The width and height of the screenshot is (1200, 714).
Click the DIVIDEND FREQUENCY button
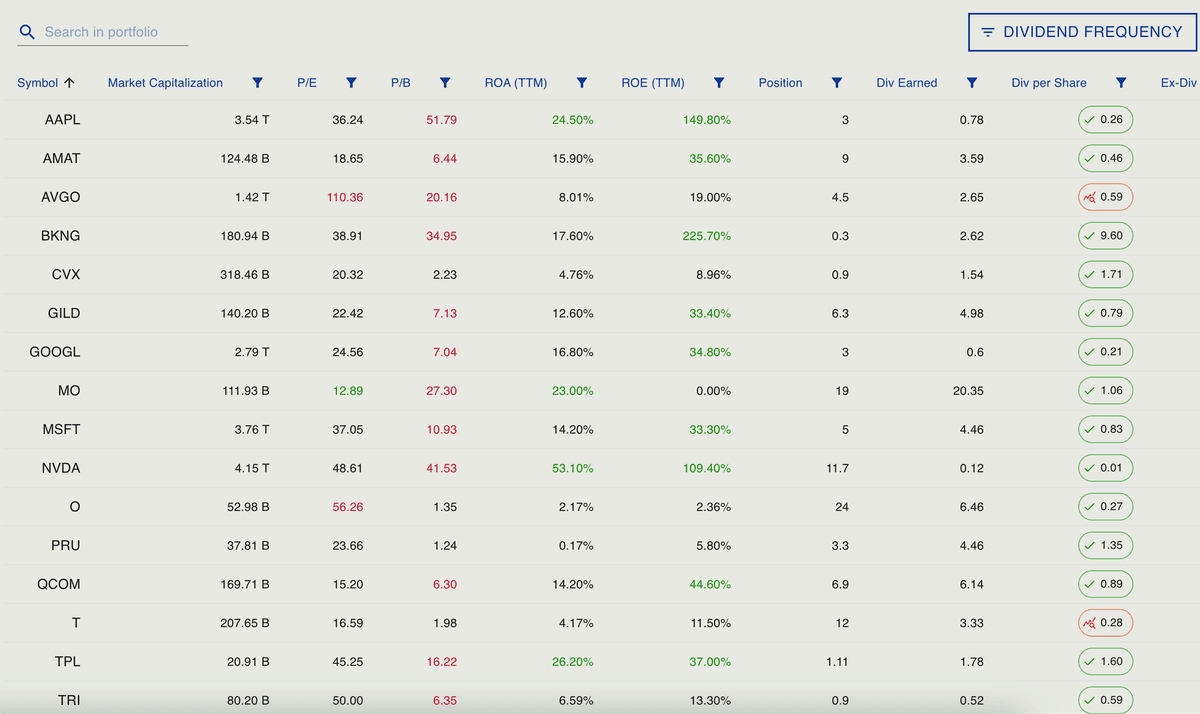pyautogui.click(x=1082, y=31)
